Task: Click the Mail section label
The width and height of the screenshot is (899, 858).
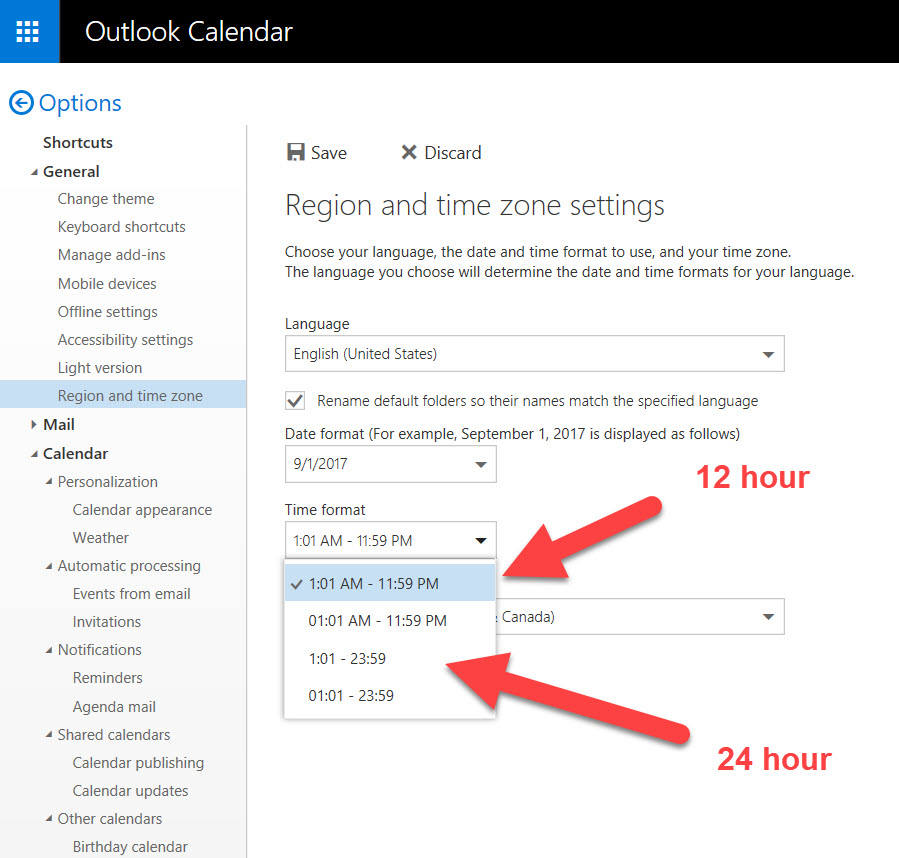Action: click(59, 424)
